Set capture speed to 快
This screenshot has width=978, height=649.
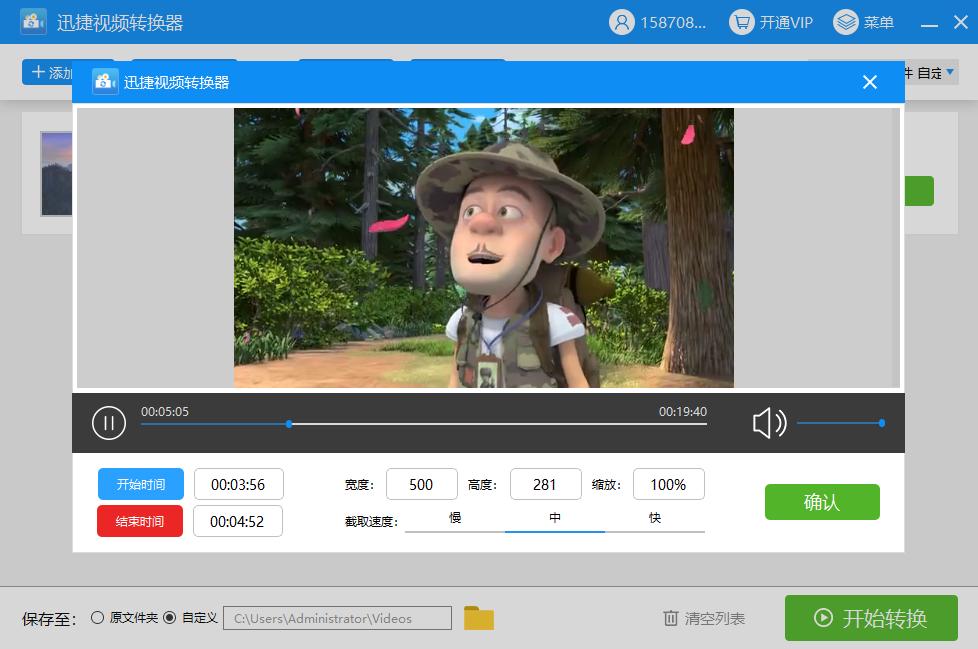(655, 518)
